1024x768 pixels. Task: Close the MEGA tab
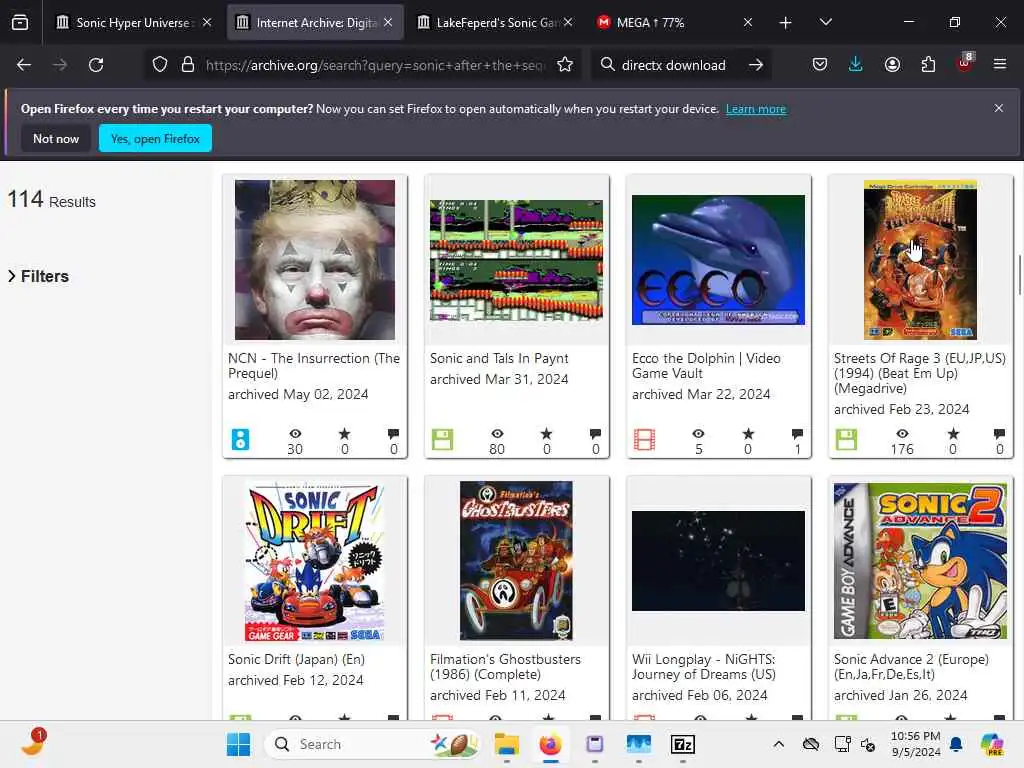[748, 22]
